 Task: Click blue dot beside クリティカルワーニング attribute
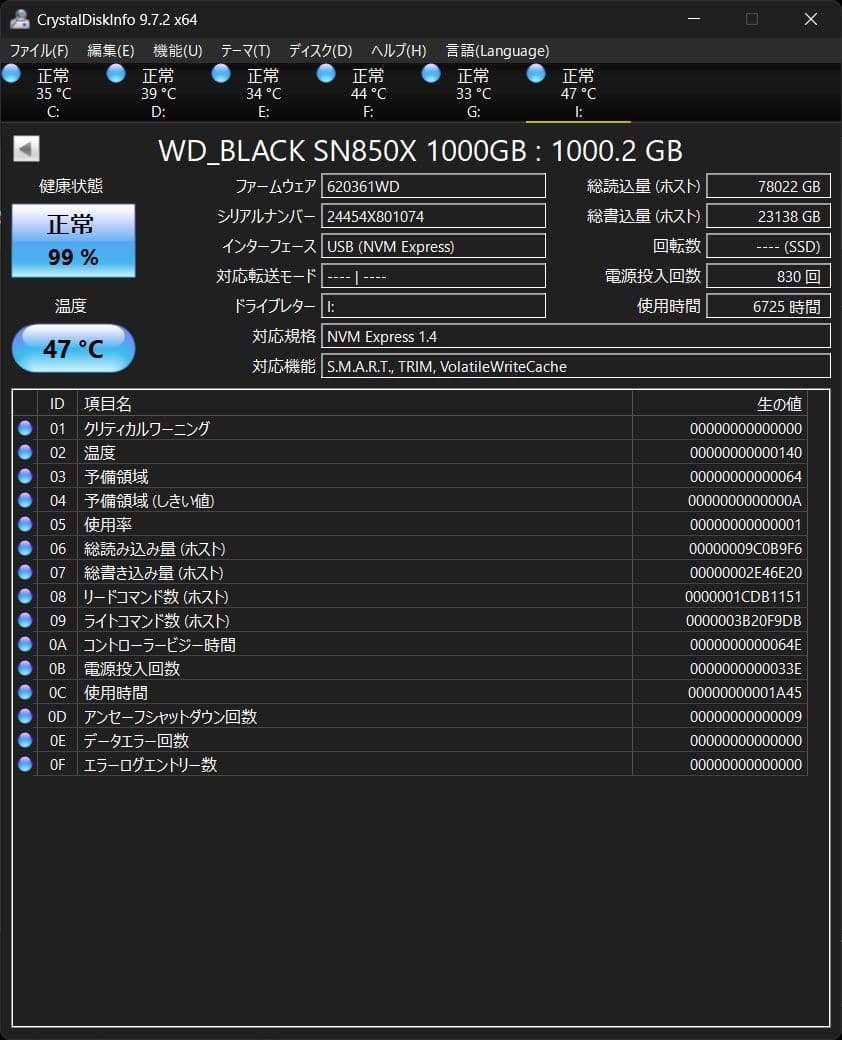[x=24, y=429]
